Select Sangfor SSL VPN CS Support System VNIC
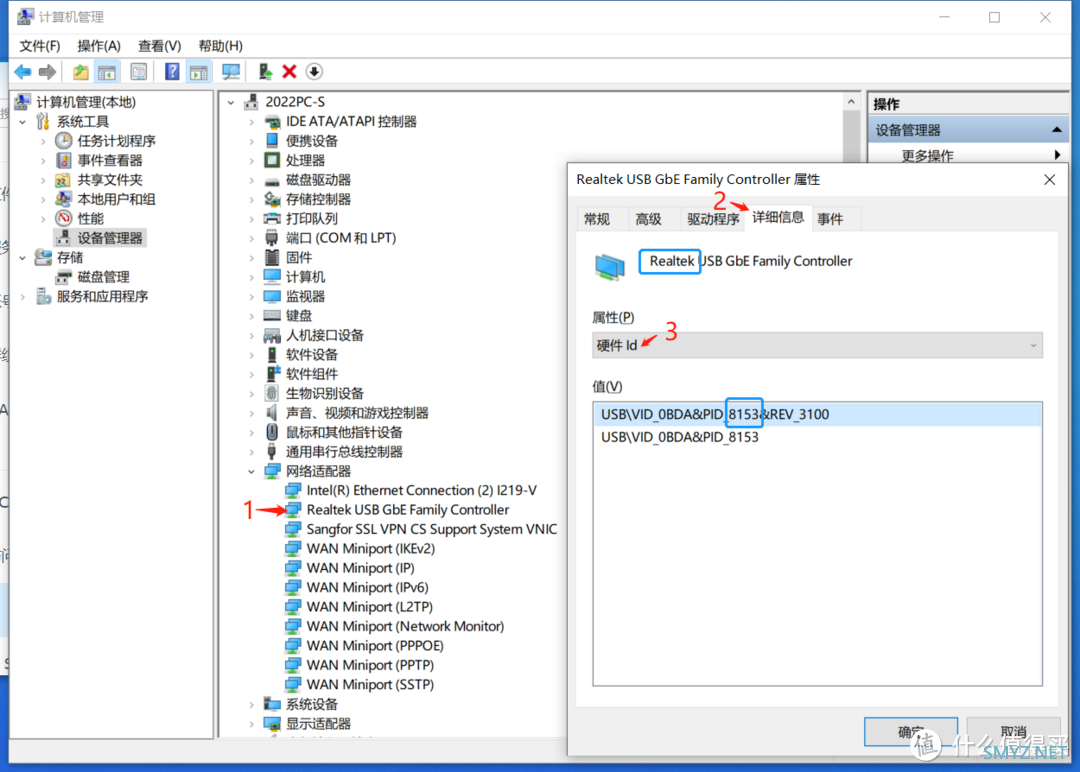 pos(432,530)
